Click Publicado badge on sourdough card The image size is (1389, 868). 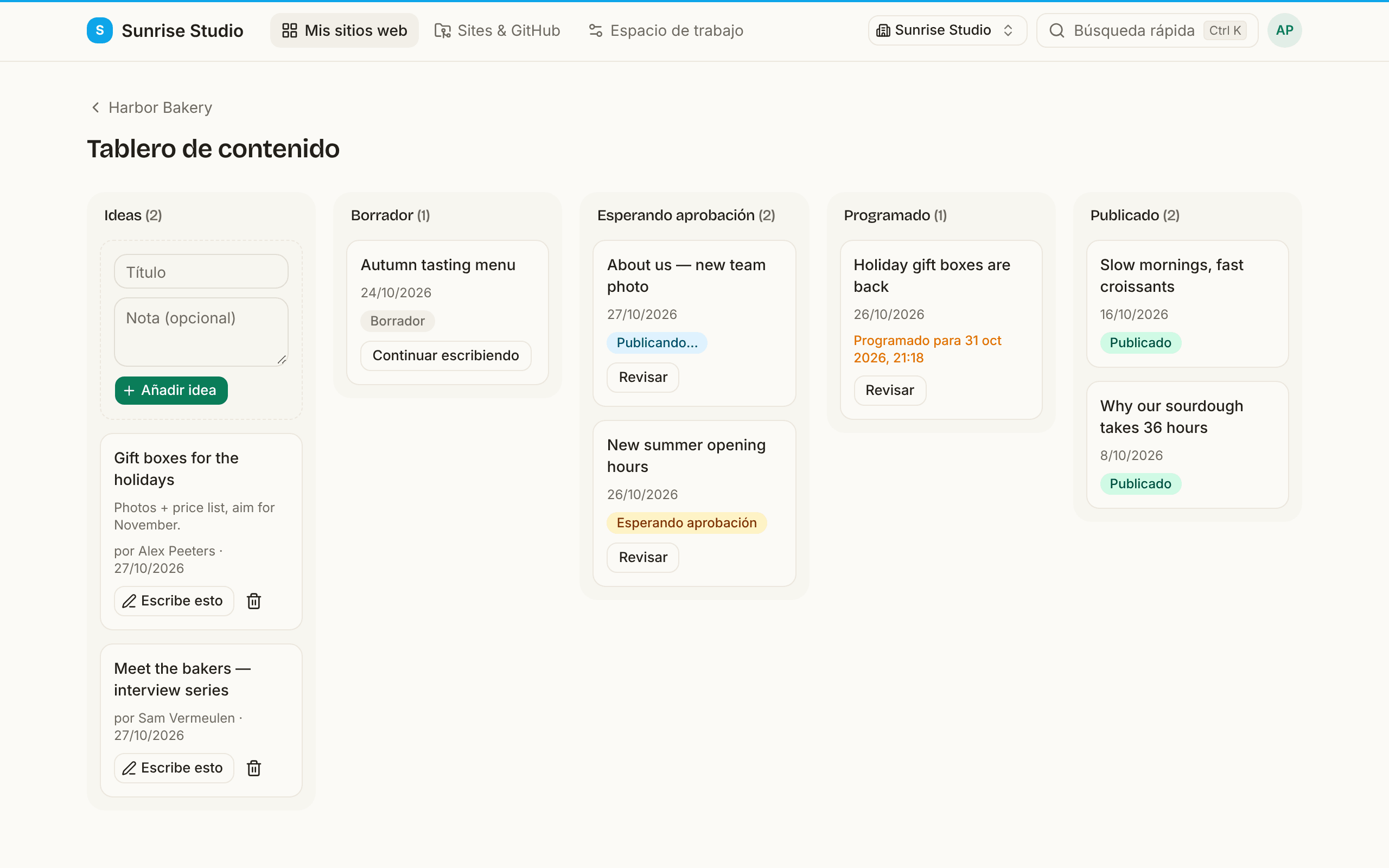coord(1140,484)
